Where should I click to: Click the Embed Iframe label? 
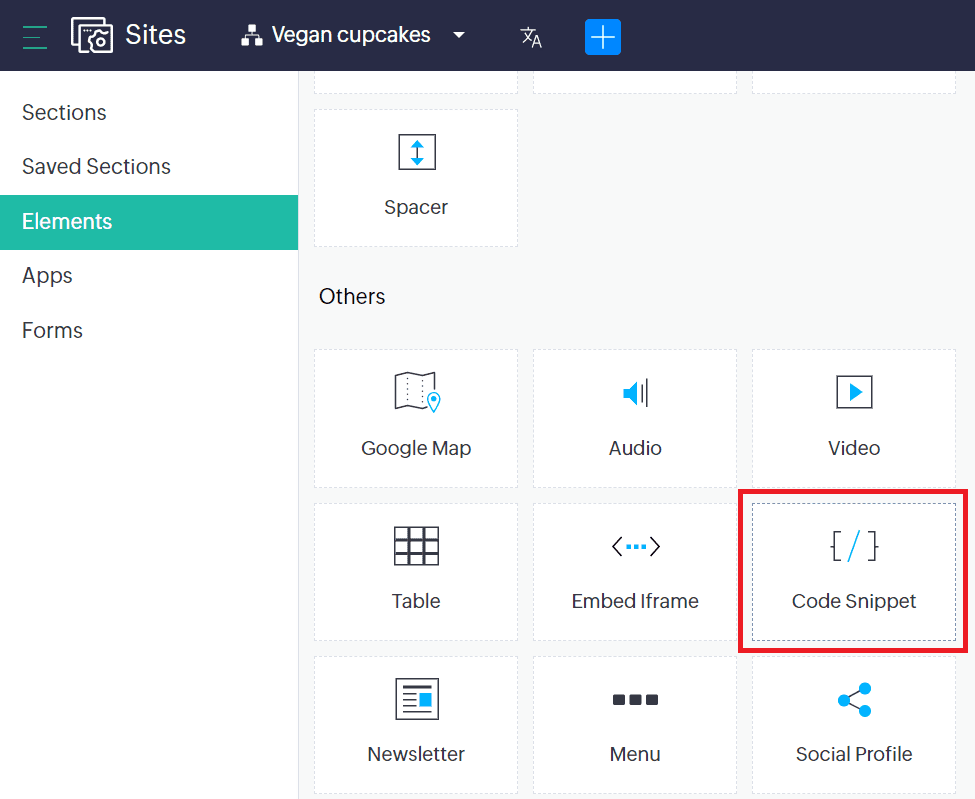635,601
